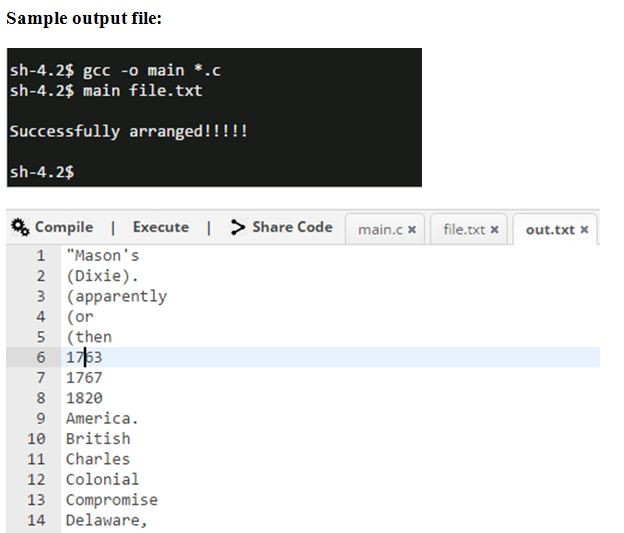Click the Share Code arrow icon
Screen dimensions: 624x533
tap(238, 227)
